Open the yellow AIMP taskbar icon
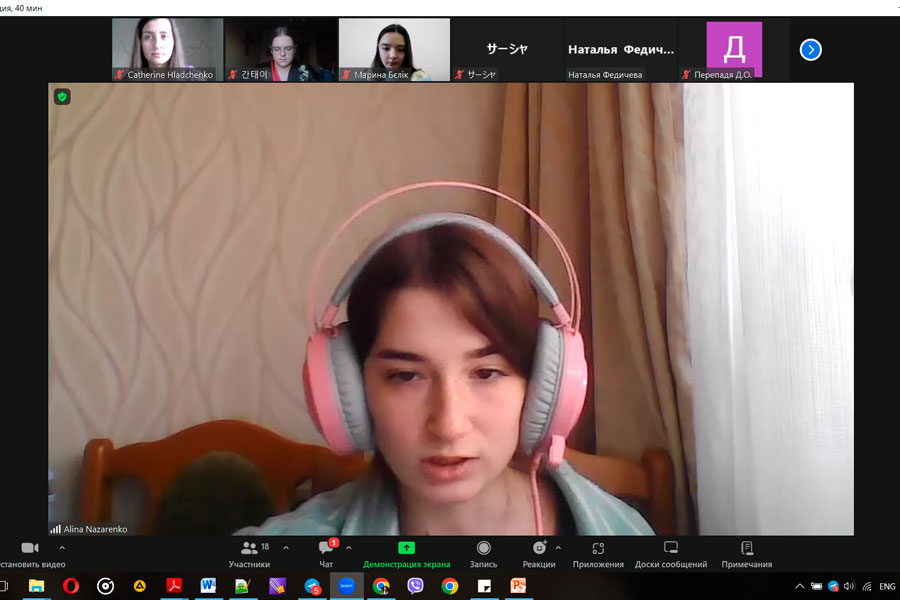900x600 pixels. [x=139, y=586]
